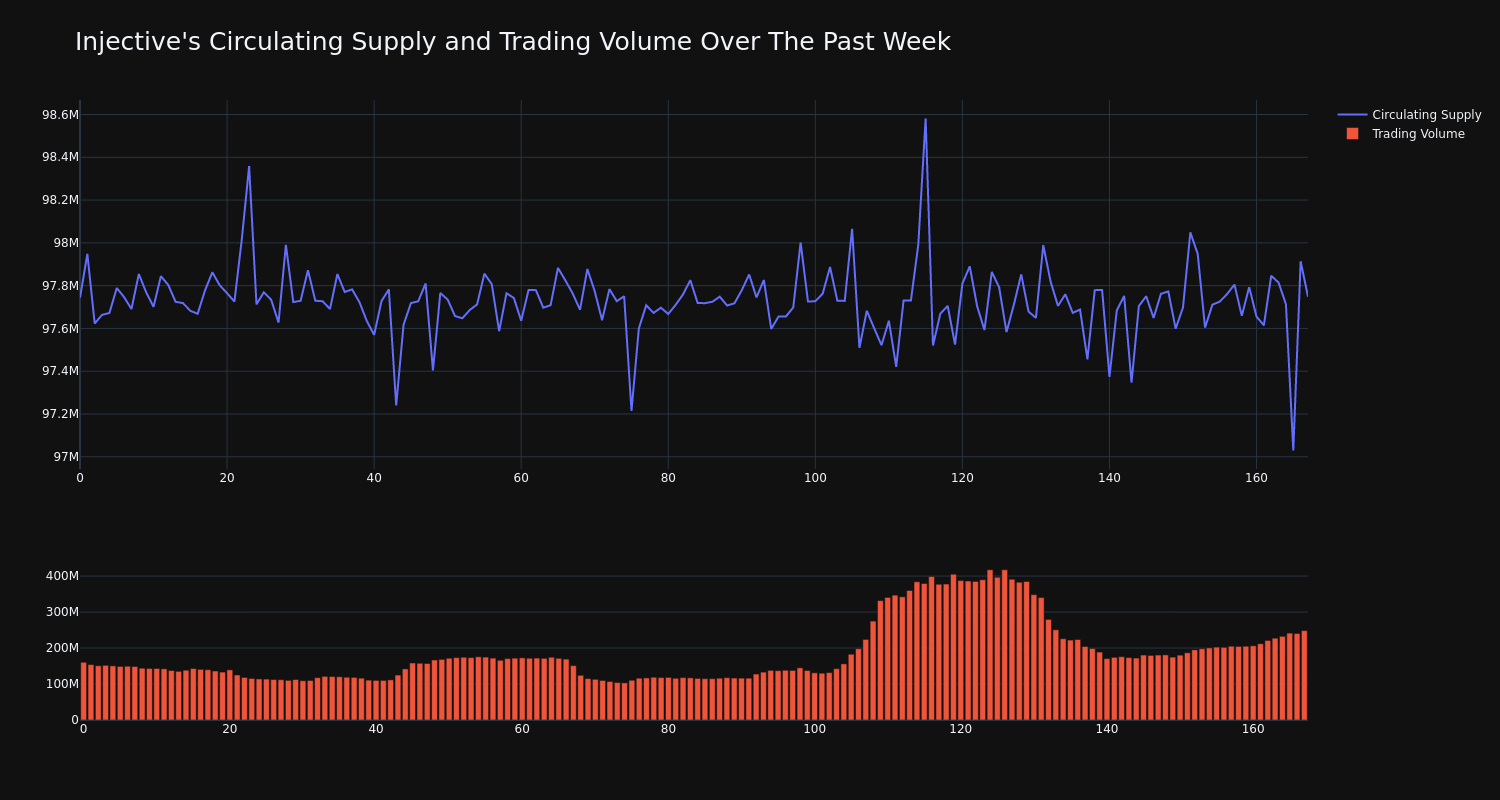The image size is (1500, 800).
Task: Click the 98.4M y-axis label
Action: point(60,157)
